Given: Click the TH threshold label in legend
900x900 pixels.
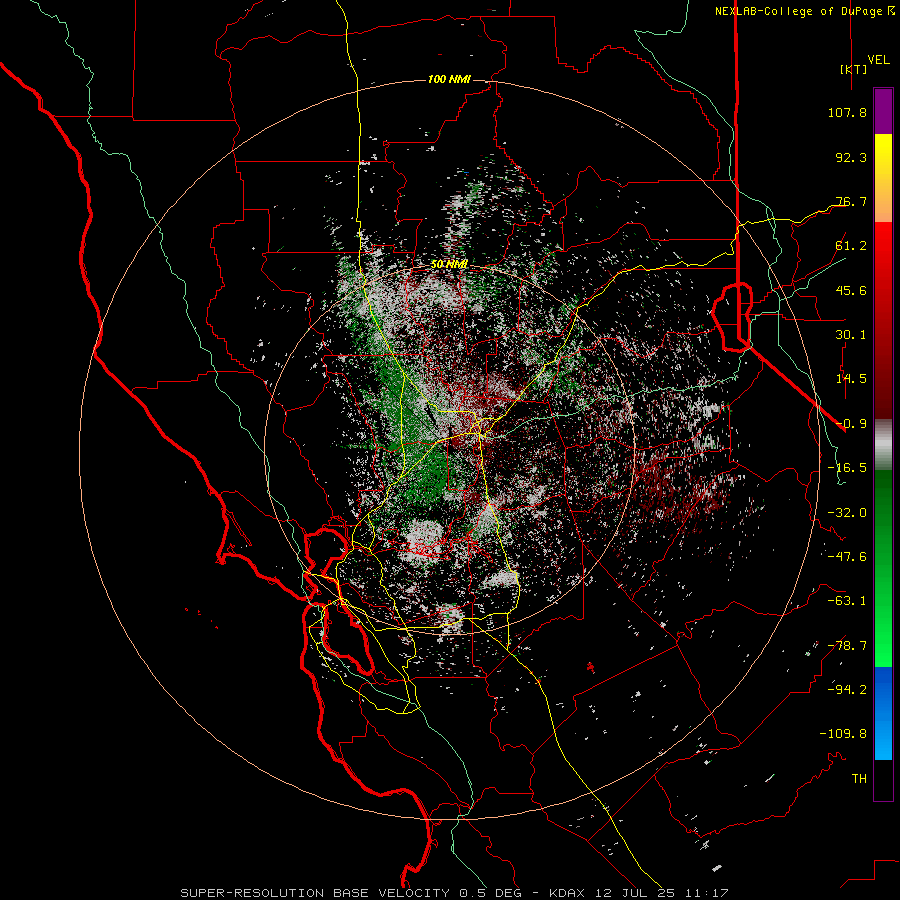Looking at the screenshot, I should pyautogui.click(x=859, y=779).
